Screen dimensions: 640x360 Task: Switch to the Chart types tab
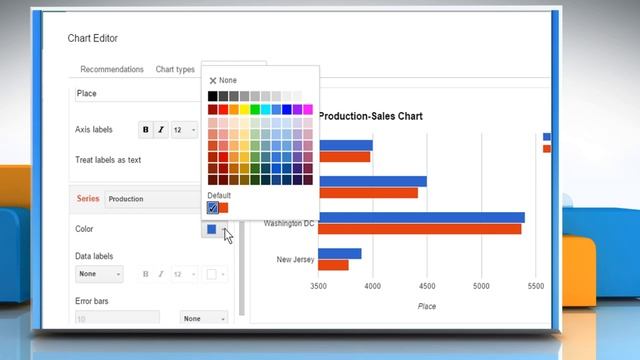pos(175,69)
